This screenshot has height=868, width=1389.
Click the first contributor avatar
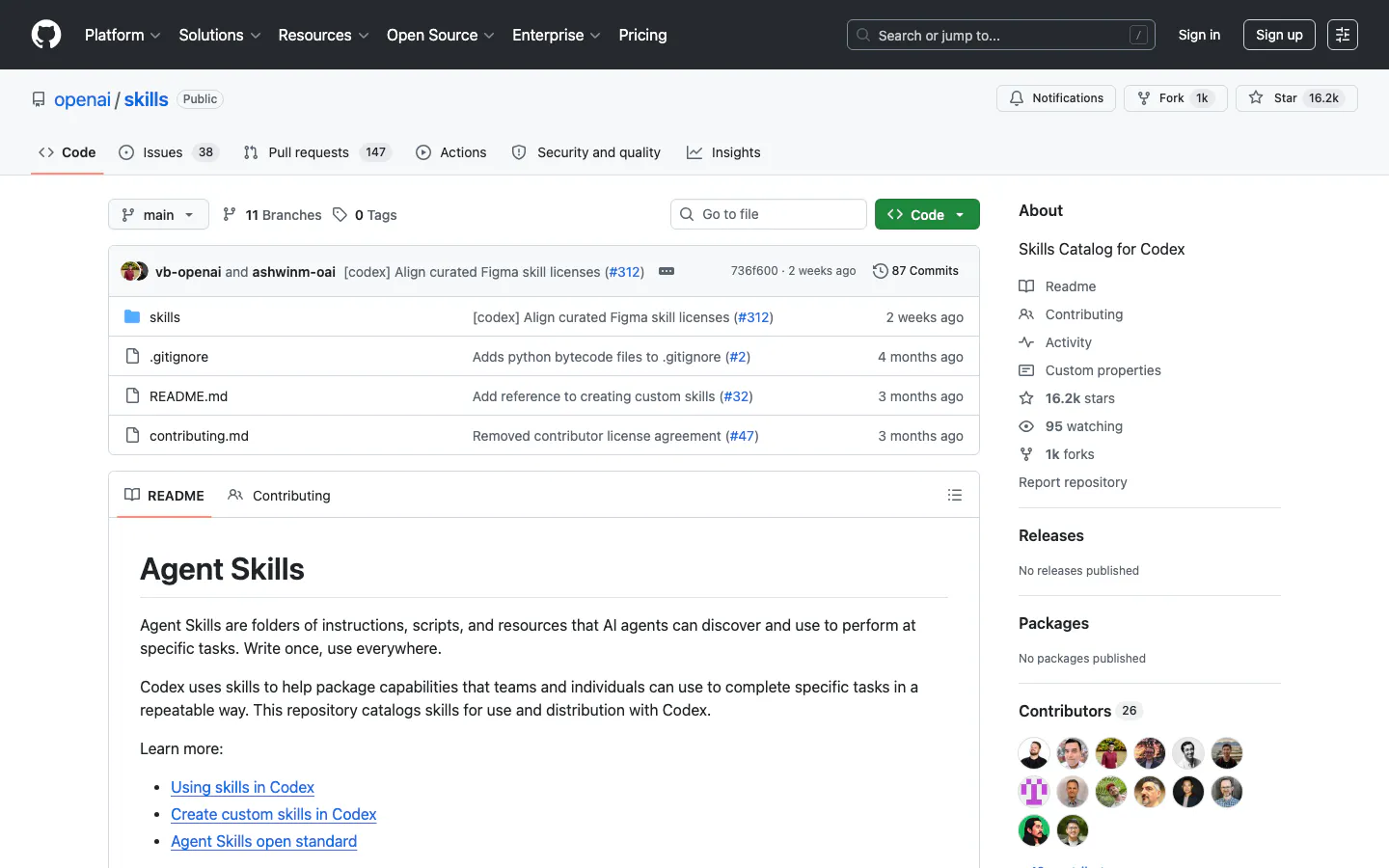1034,753
